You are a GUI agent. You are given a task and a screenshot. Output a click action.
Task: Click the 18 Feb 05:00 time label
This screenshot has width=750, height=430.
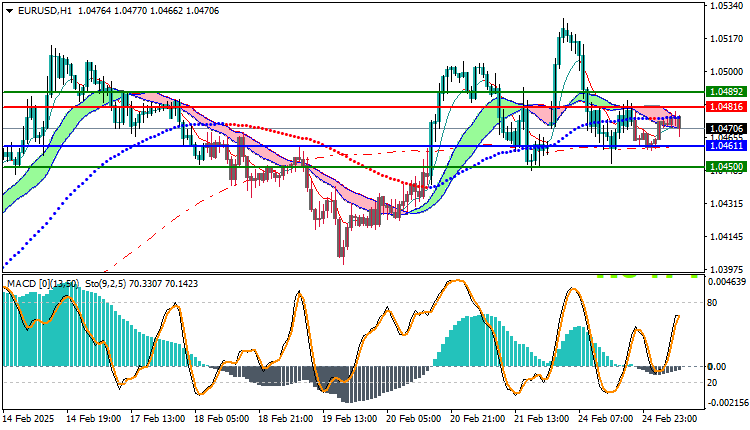coord(221,419)
